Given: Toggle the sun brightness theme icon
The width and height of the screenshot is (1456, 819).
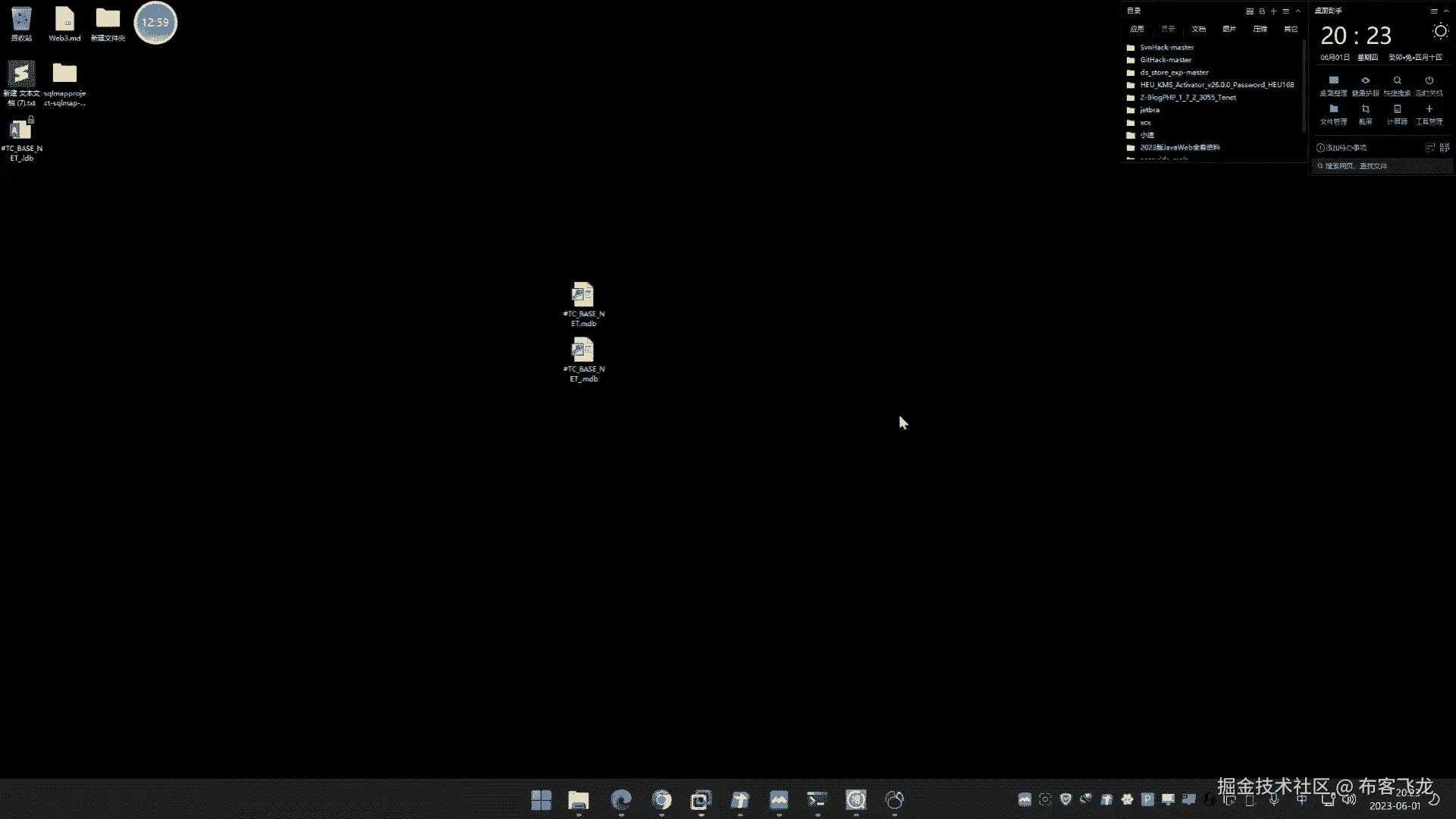Looking at the screenshot, I should [1440, 31].
